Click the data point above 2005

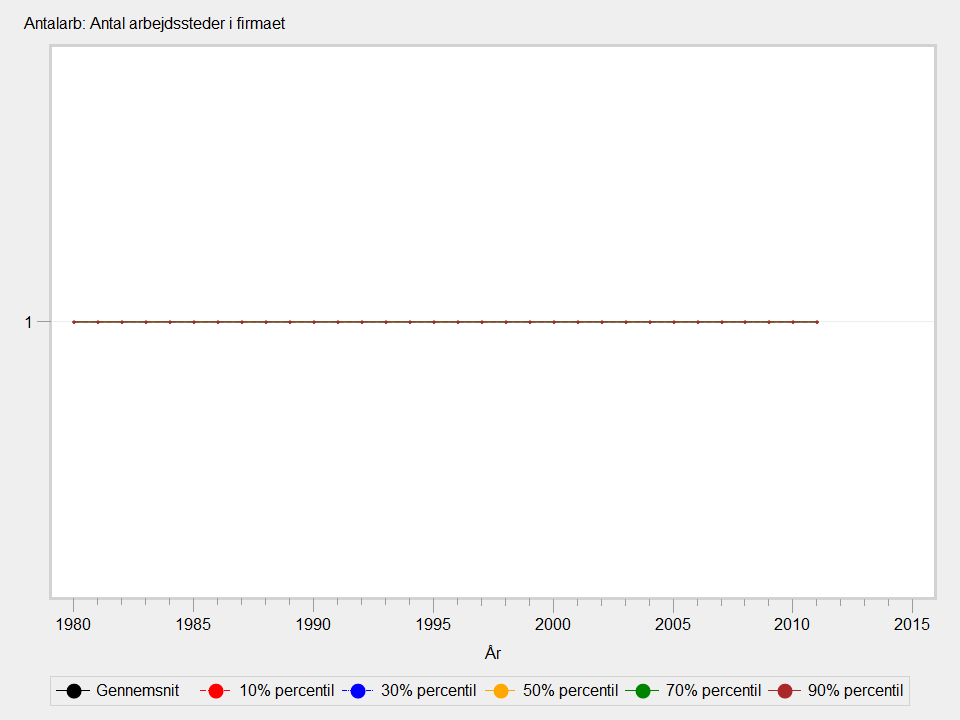(x=673, y=322)
